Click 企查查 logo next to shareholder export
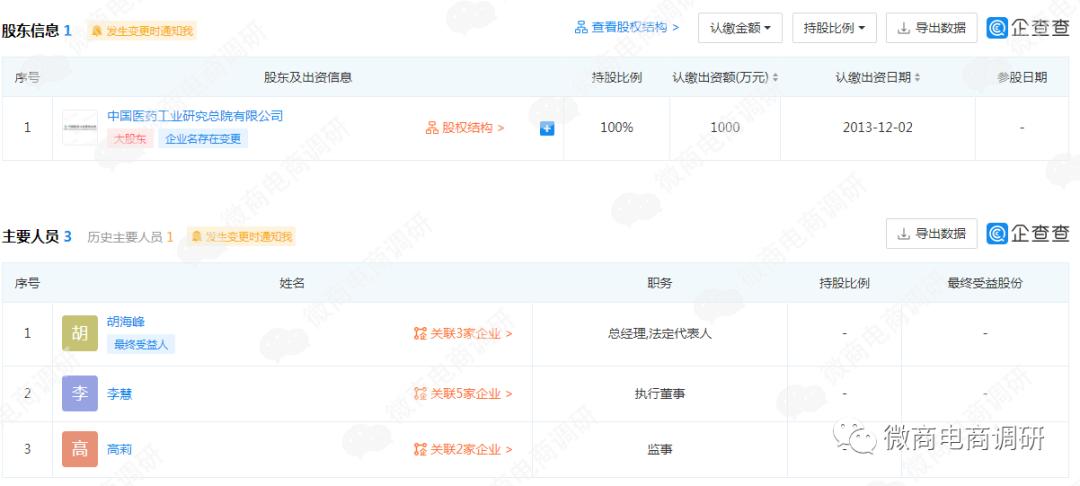The width and height of the screenshot is (1080, 486). pyautogui.click(x=1028, y=28)
